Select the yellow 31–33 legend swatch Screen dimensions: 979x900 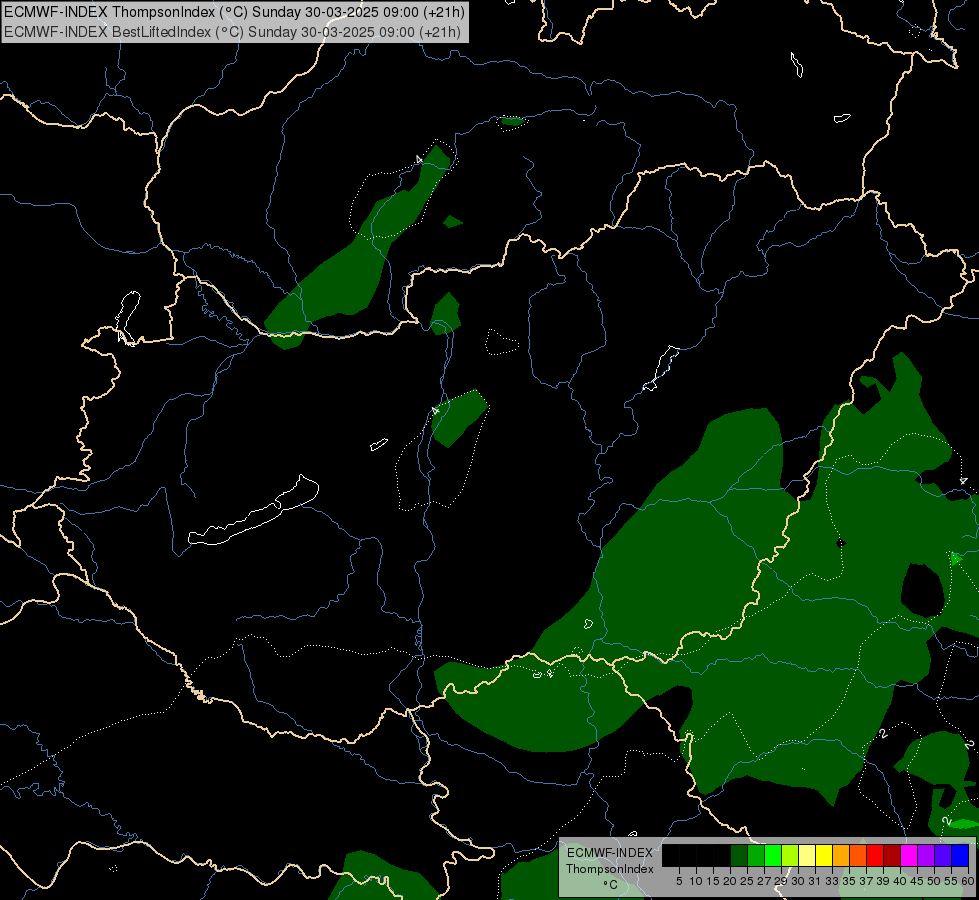click(824, 855)
